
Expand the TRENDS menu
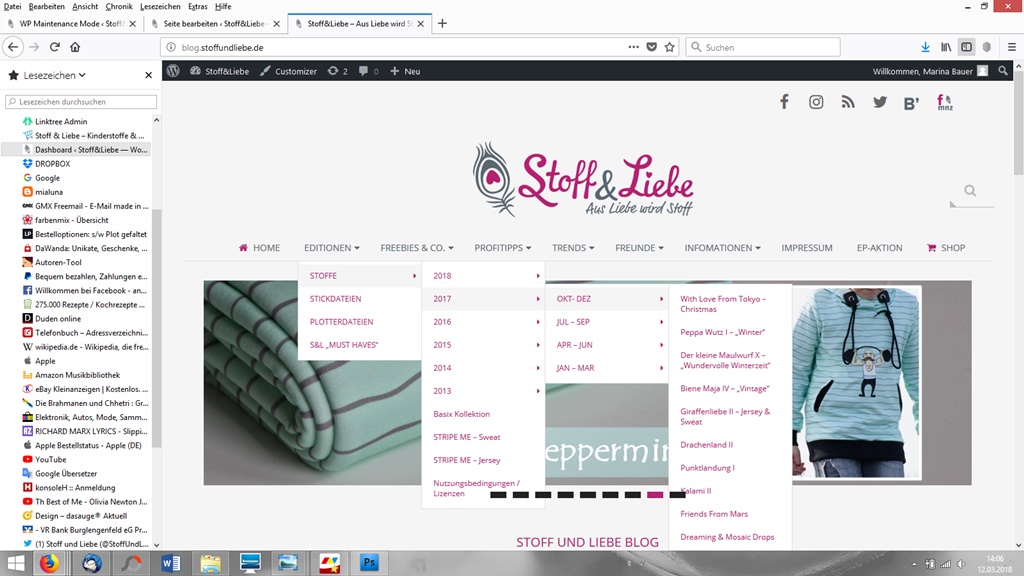573,248
